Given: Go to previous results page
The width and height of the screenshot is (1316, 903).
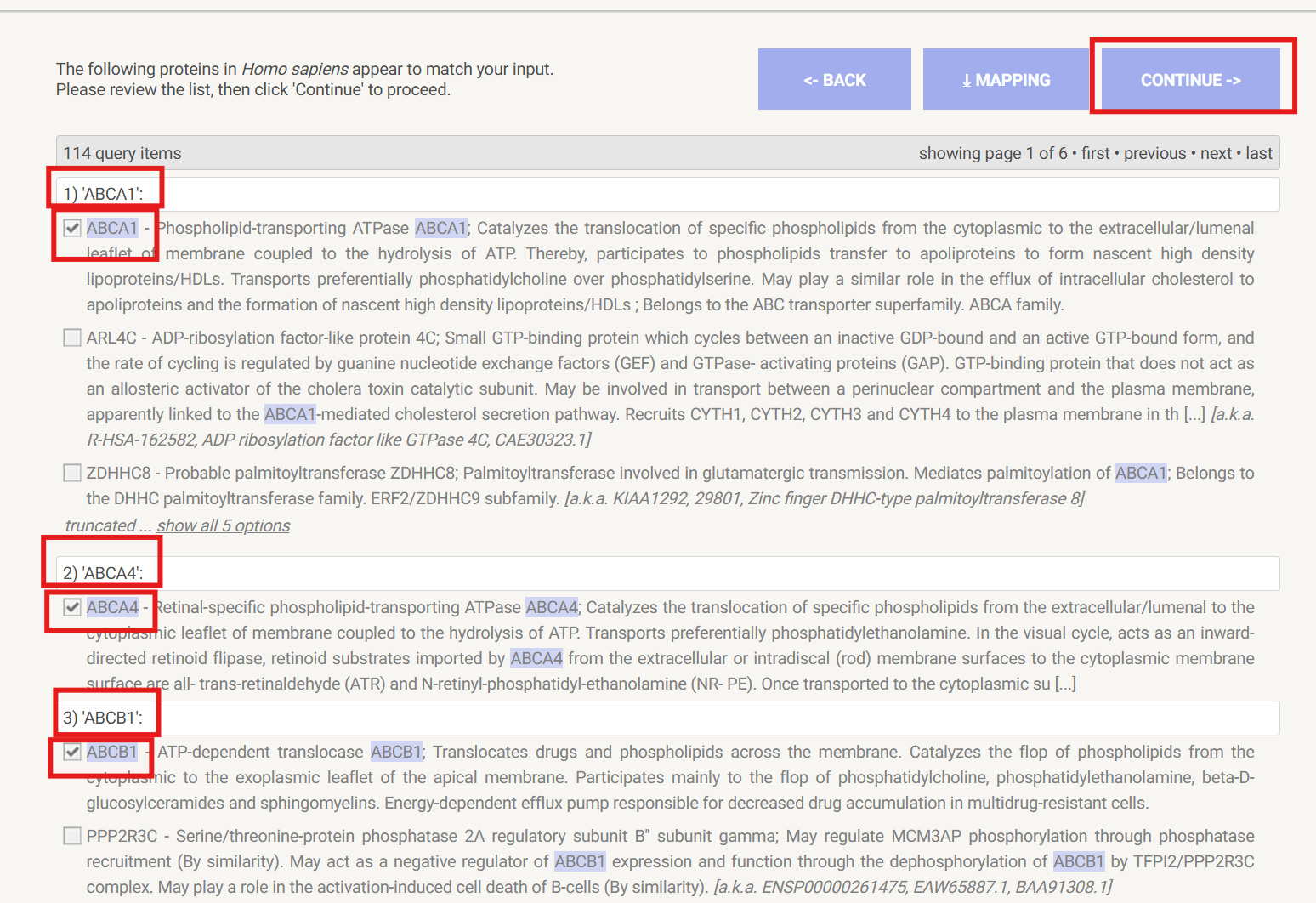Looking at the screenshot, I should coord(1154,153).
